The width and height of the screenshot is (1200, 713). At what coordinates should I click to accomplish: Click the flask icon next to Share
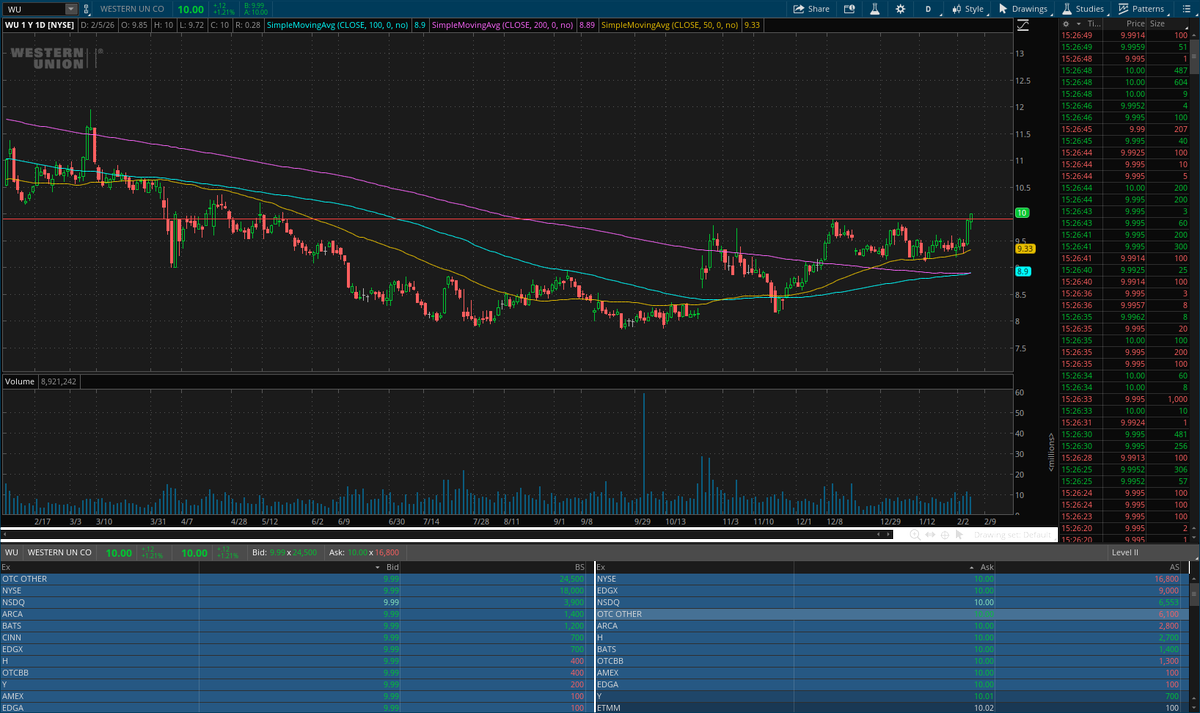874,8
